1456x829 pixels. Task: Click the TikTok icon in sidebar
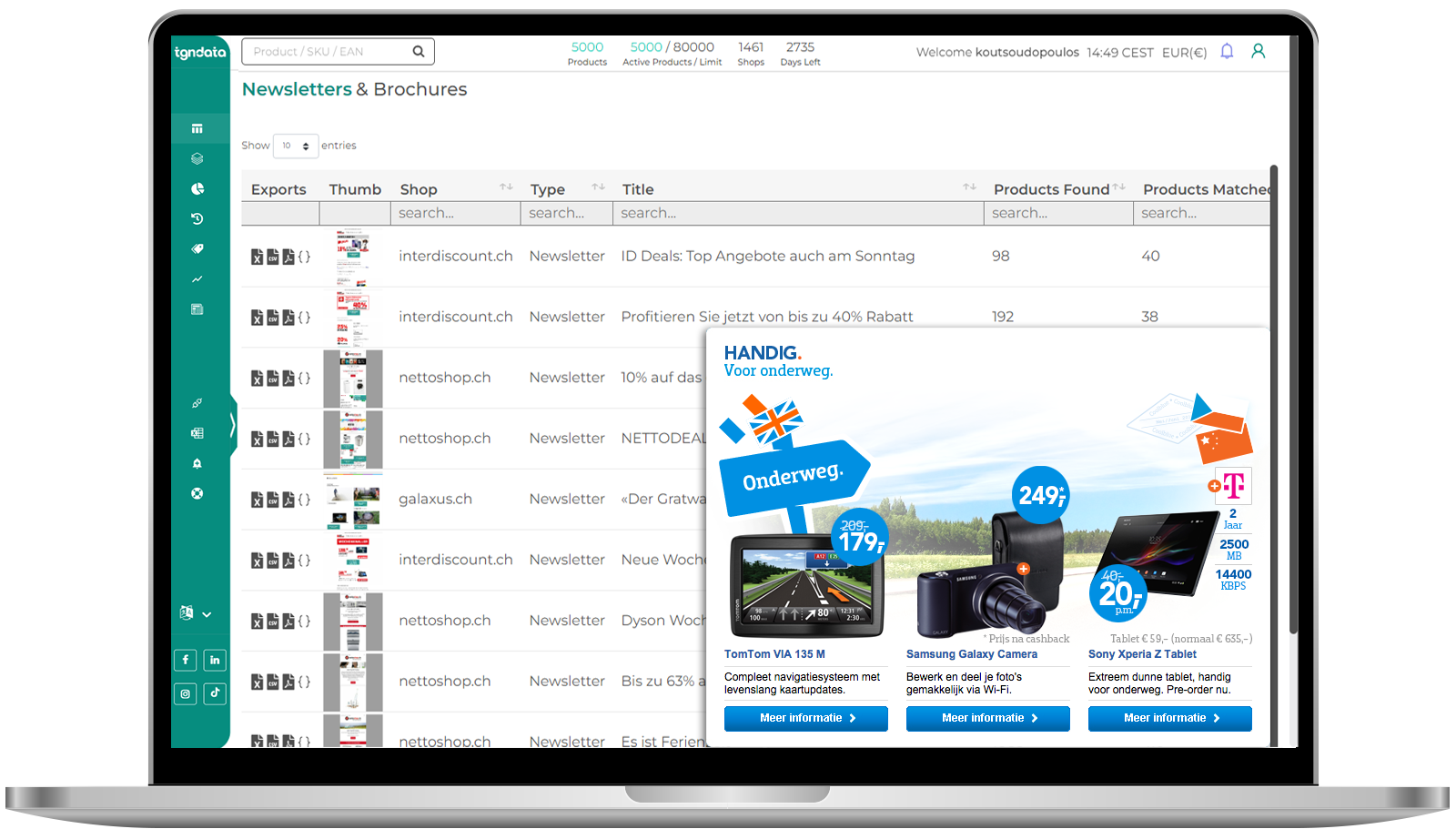pyautogui.click(x=215, y=693)
